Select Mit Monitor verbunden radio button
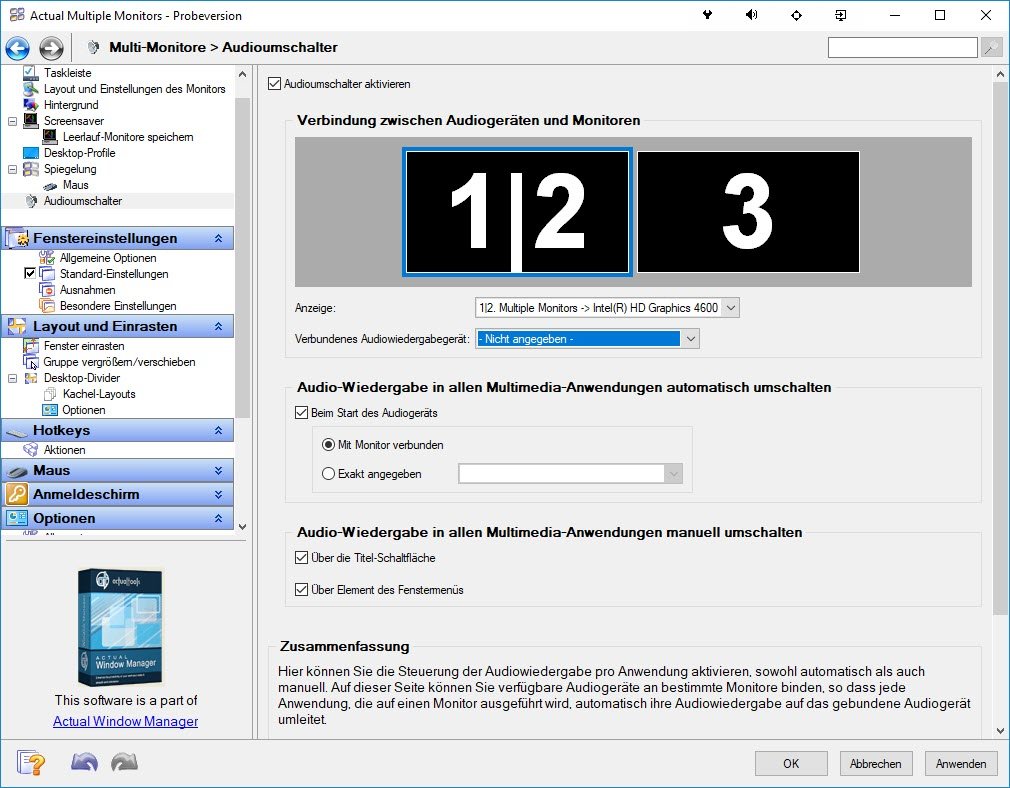Viewport: 1010px width, 788px height. (x=329, y=445)
